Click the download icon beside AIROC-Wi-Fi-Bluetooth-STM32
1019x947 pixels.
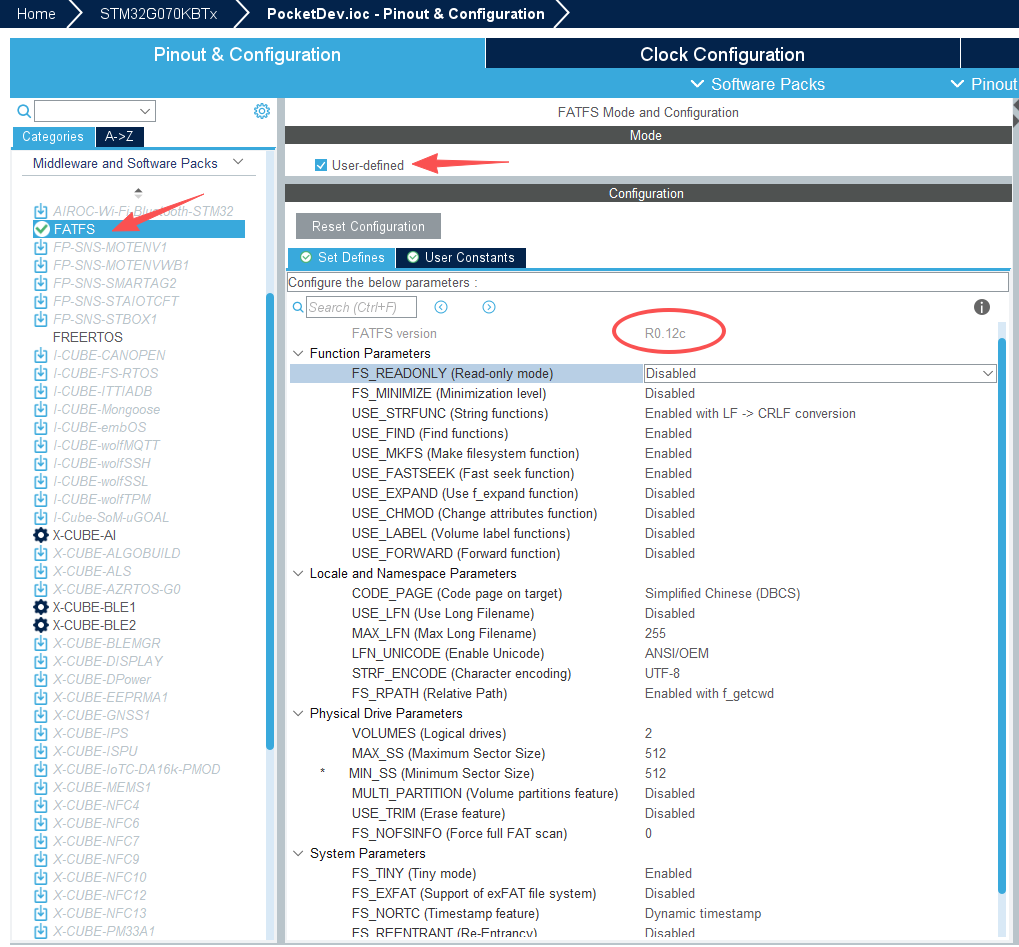tap(41, 211)
